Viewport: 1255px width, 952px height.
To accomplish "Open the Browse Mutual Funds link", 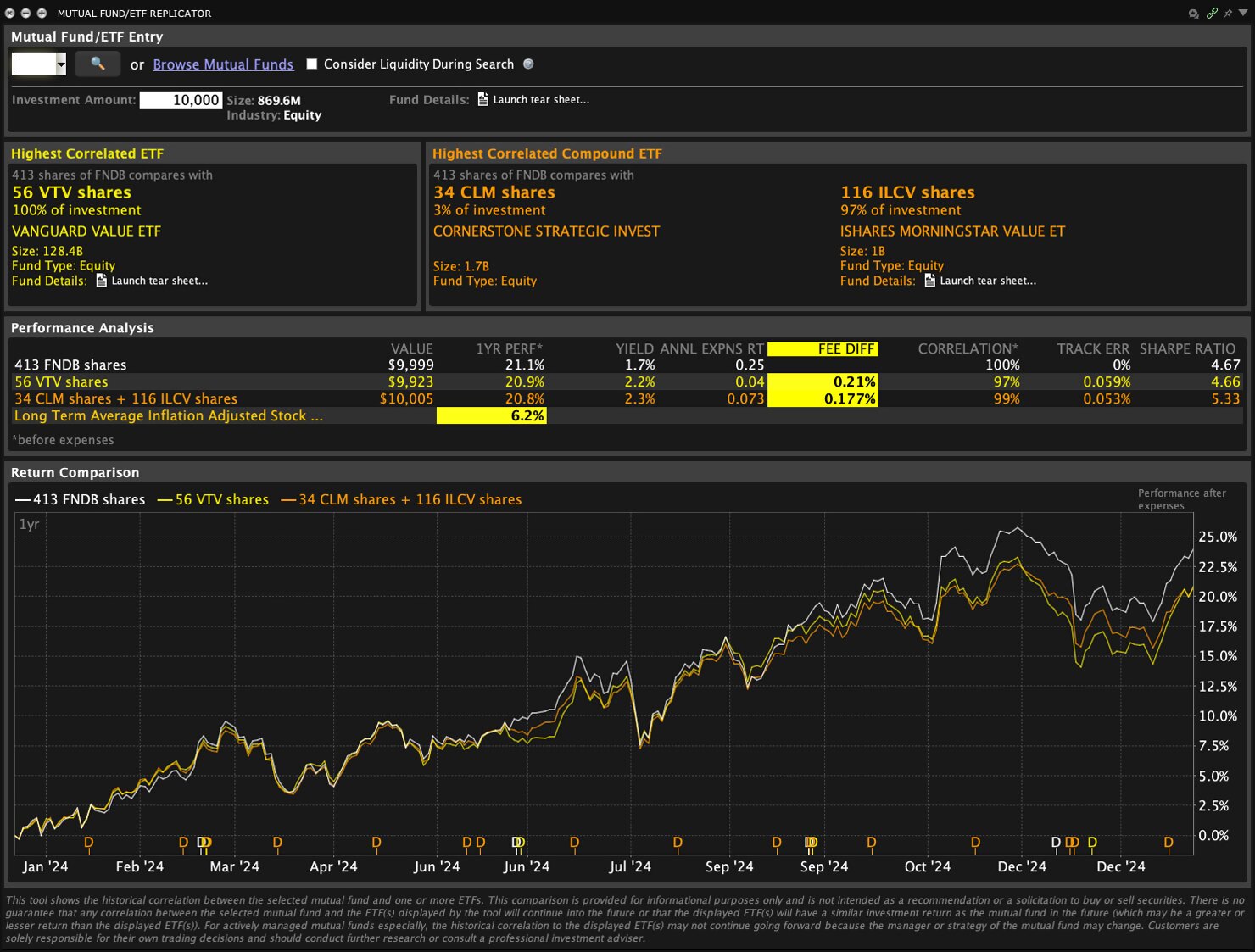I will pyautogui.click(x=223, y=64).
